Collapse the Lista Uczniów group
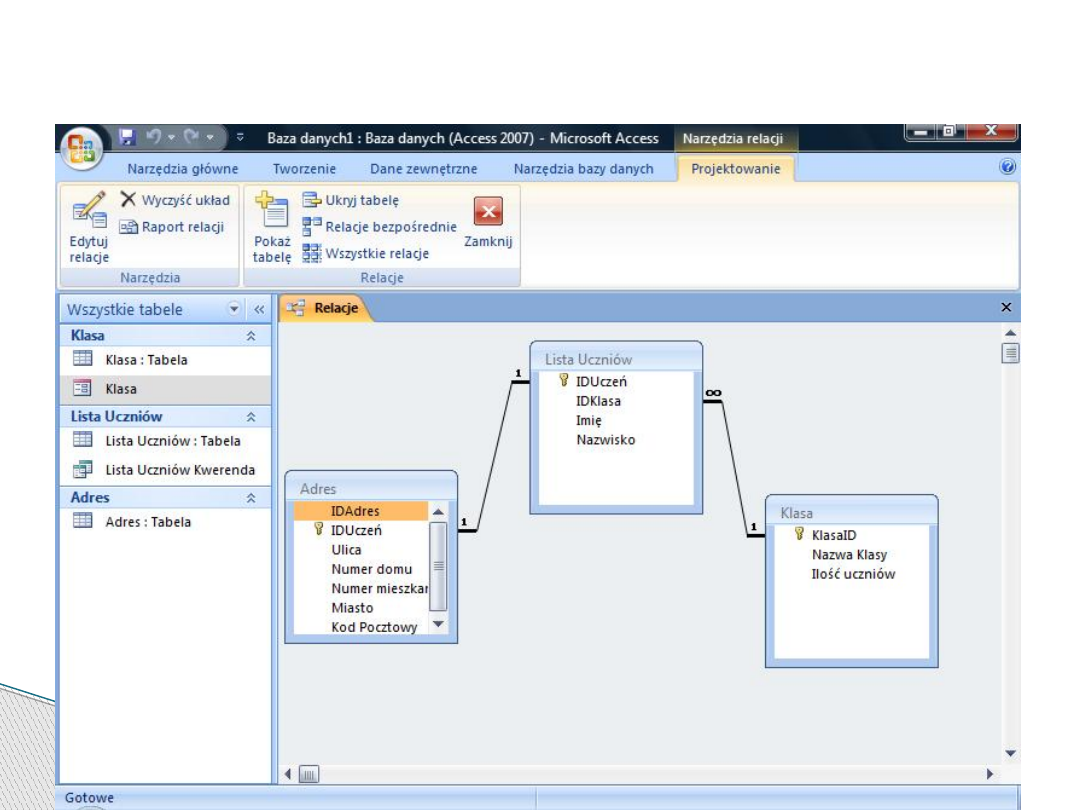1080x810 pixels. point(251,417)
